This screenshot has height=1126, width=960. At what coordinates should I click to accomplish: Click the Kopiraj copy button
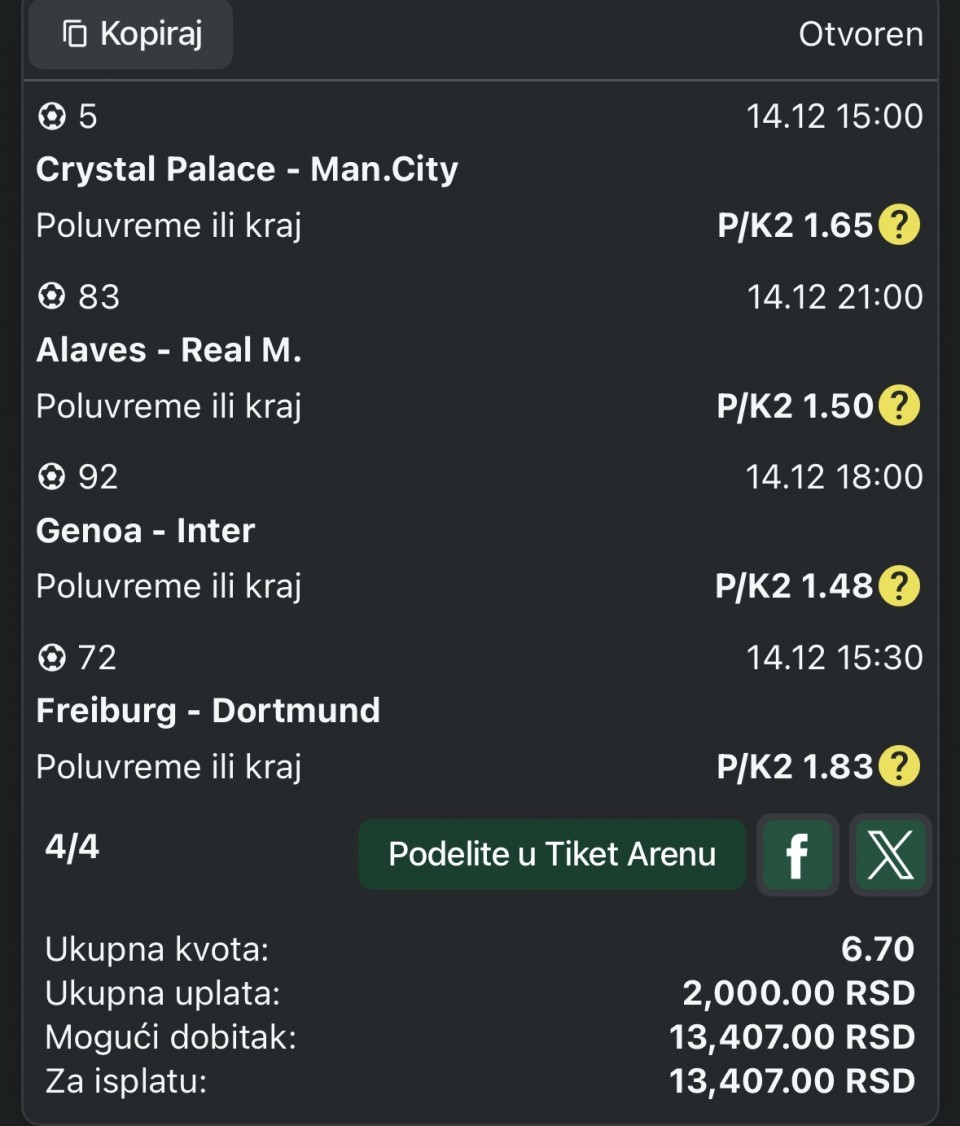131,35
